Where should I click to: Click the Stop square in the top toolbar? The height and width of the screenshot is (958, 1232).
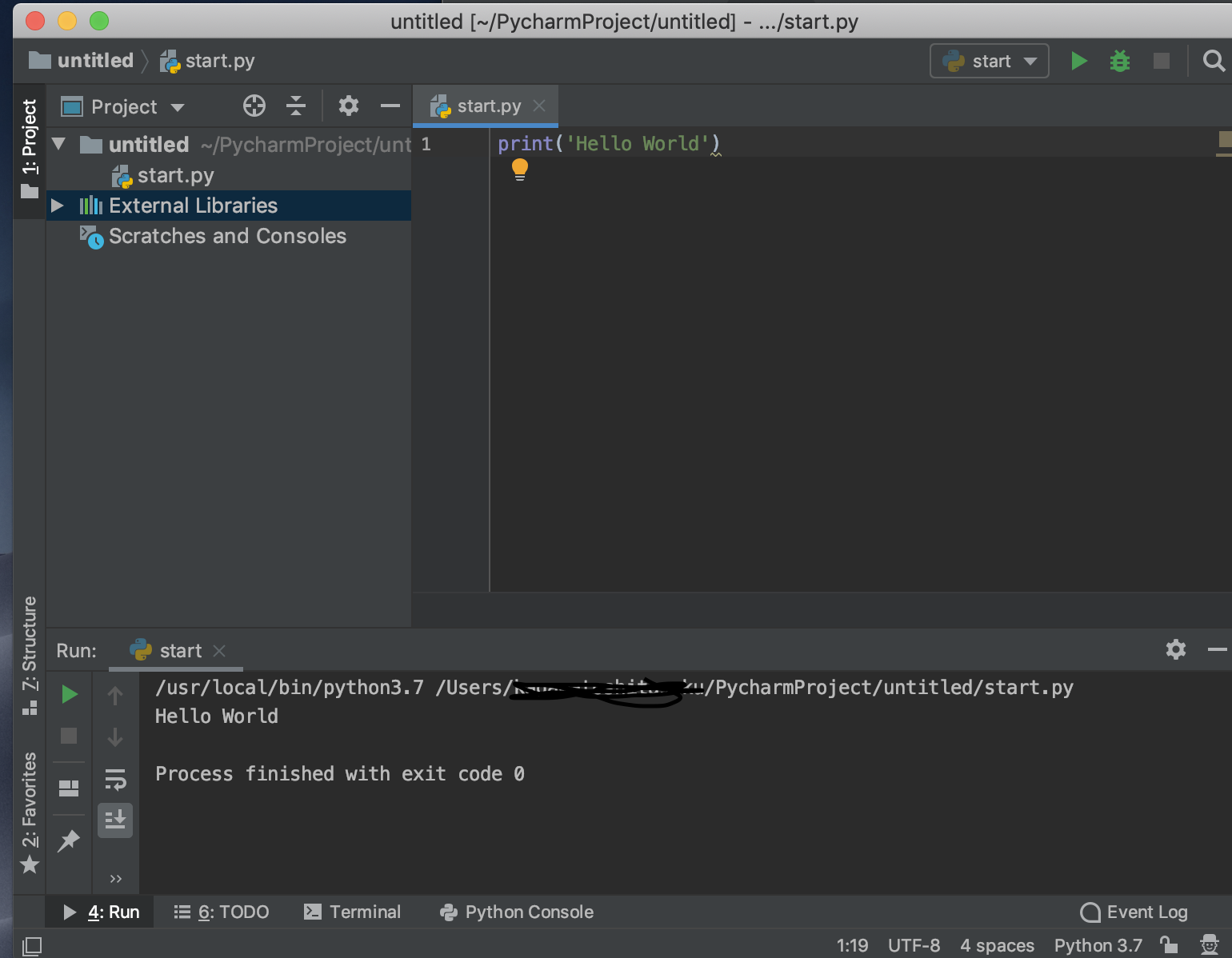1162,61
